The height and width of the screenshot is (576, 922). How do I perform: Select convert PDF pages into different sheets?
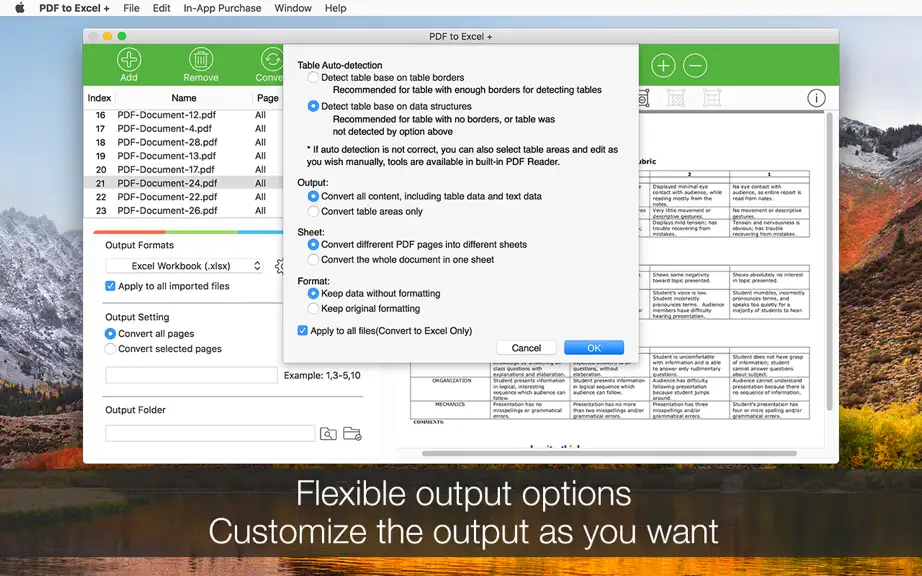(313, 245)
